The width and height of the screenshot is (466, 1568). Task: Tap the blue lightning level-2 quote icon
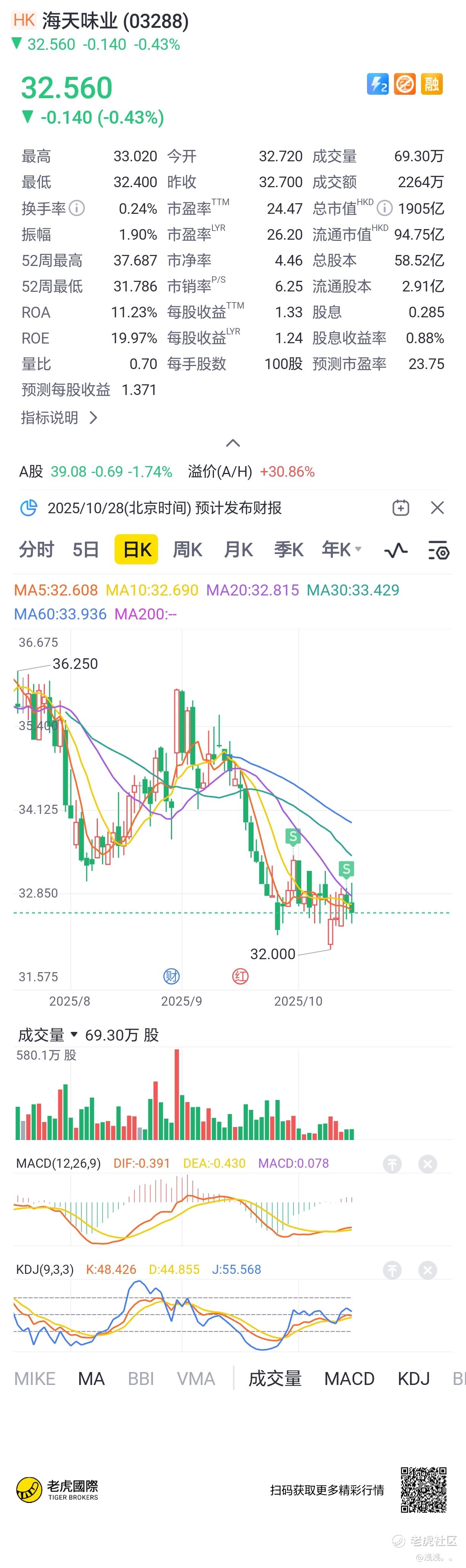378,84
